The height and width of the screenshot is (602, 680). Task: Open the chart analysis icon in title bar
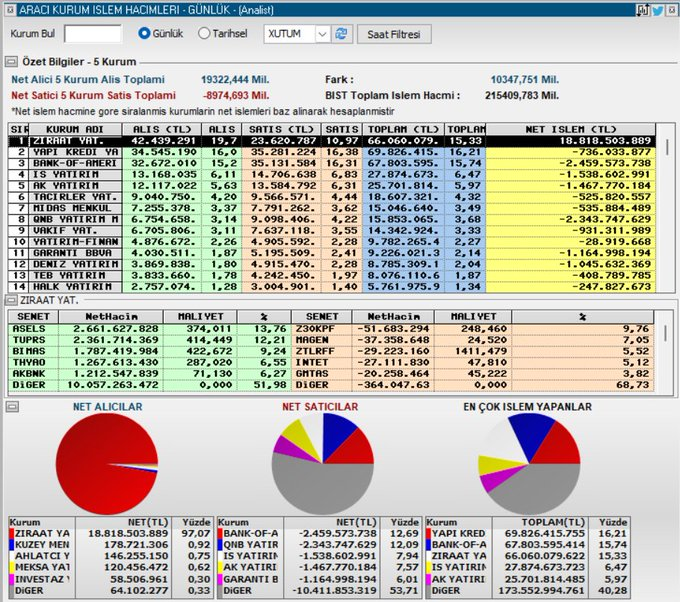(643, 10)
